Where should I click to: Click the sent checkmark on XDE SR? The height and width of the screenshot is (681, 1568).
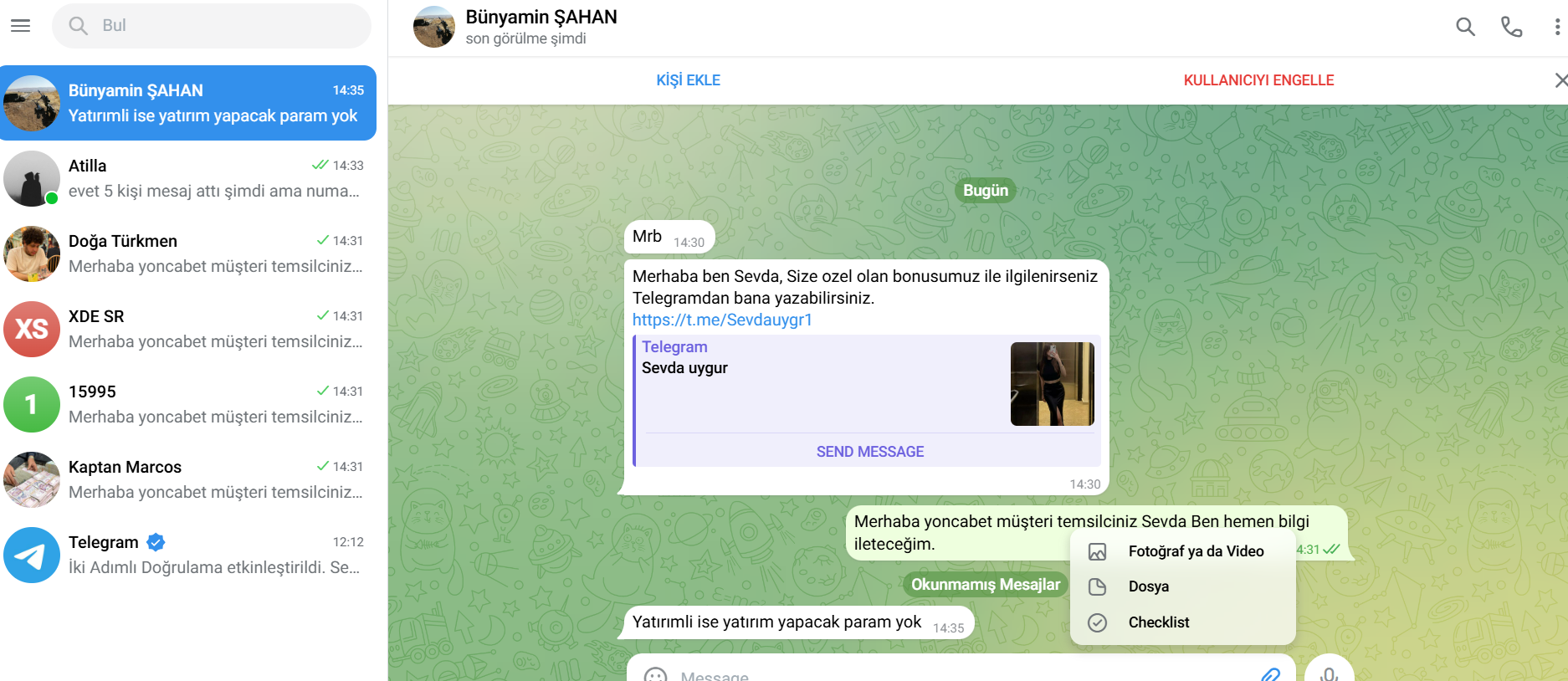click(x=322, y=315)
